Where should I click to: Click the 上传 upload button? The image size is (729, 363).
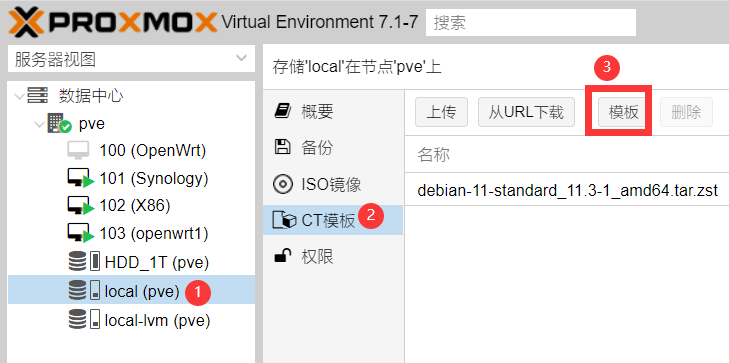point(441,112)
